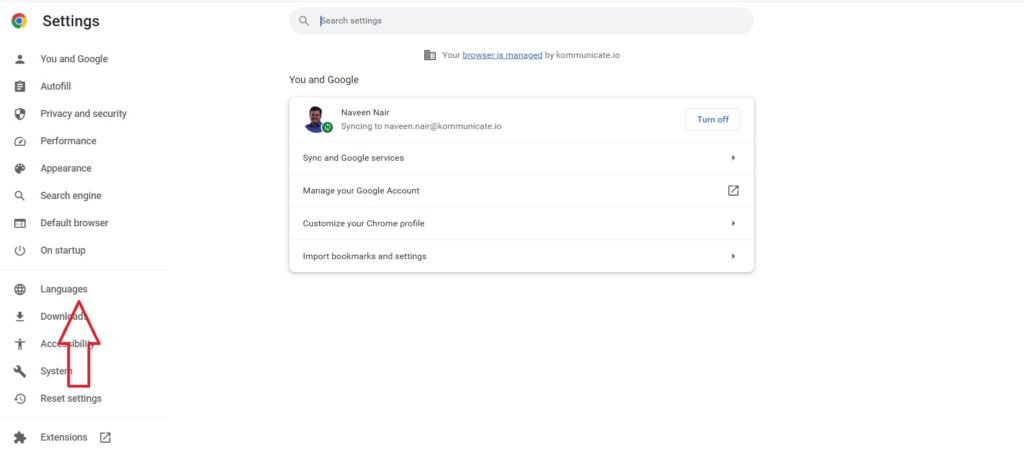Click the Chrome logo icon
1024x457 pixels.
tap(19, 21)
